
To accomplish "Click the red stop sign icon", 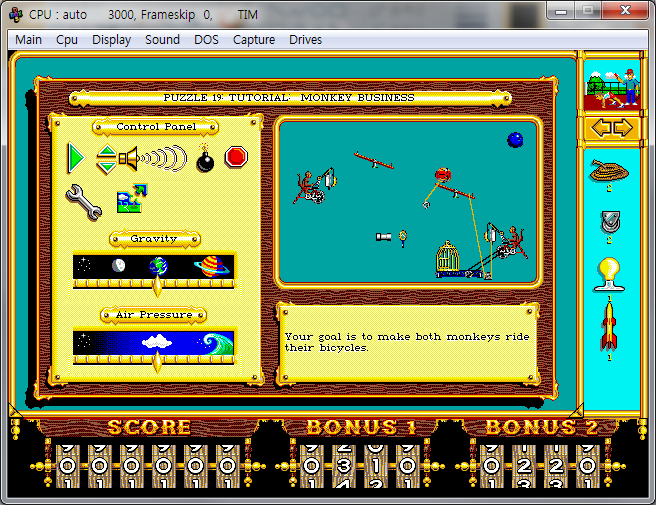I will 236,157.
